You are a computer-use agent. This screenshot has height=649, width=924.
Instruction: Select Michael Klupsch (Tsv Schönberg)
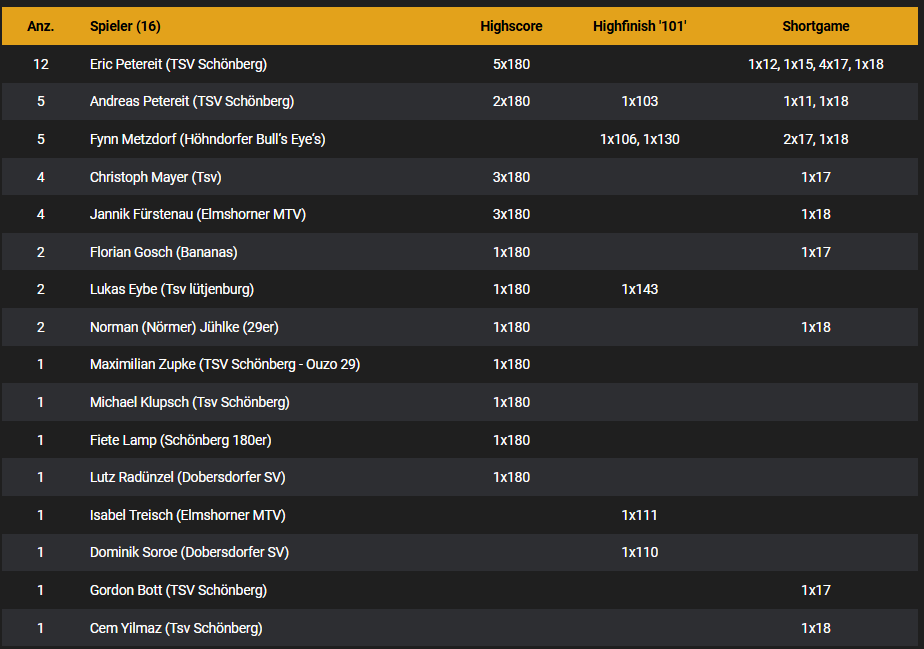(x=189, y=402)
